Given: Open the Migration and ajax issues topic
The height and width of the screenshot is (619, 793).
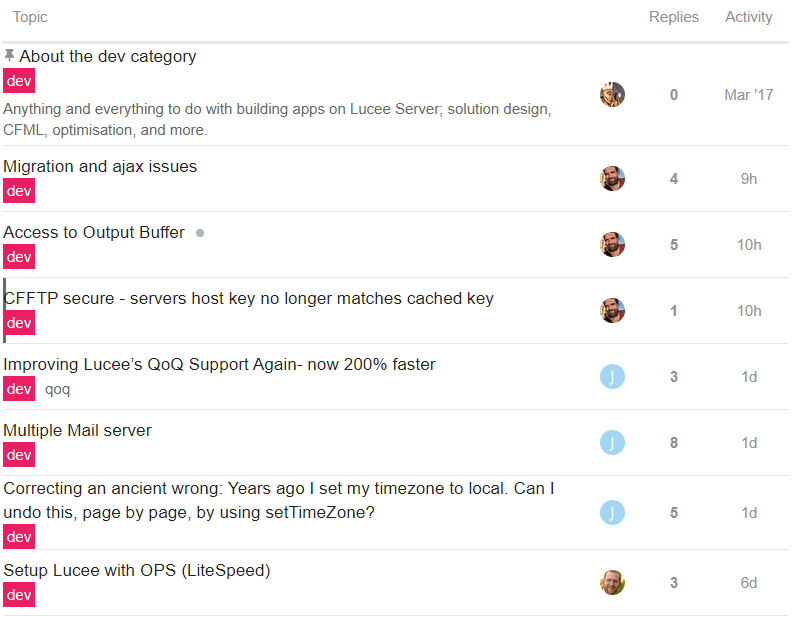Looking at the screenshot, I should [x=100, y=166].
